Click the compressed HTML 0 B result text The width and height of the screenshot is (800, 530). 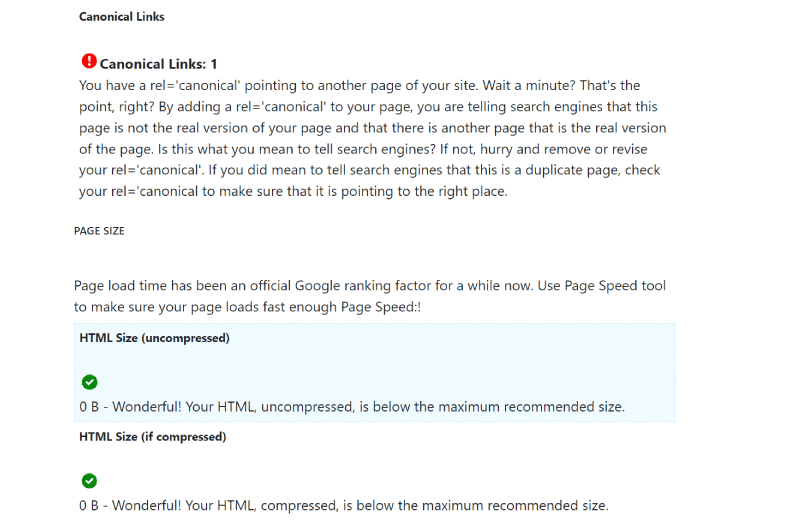click(x=344, y=506)
